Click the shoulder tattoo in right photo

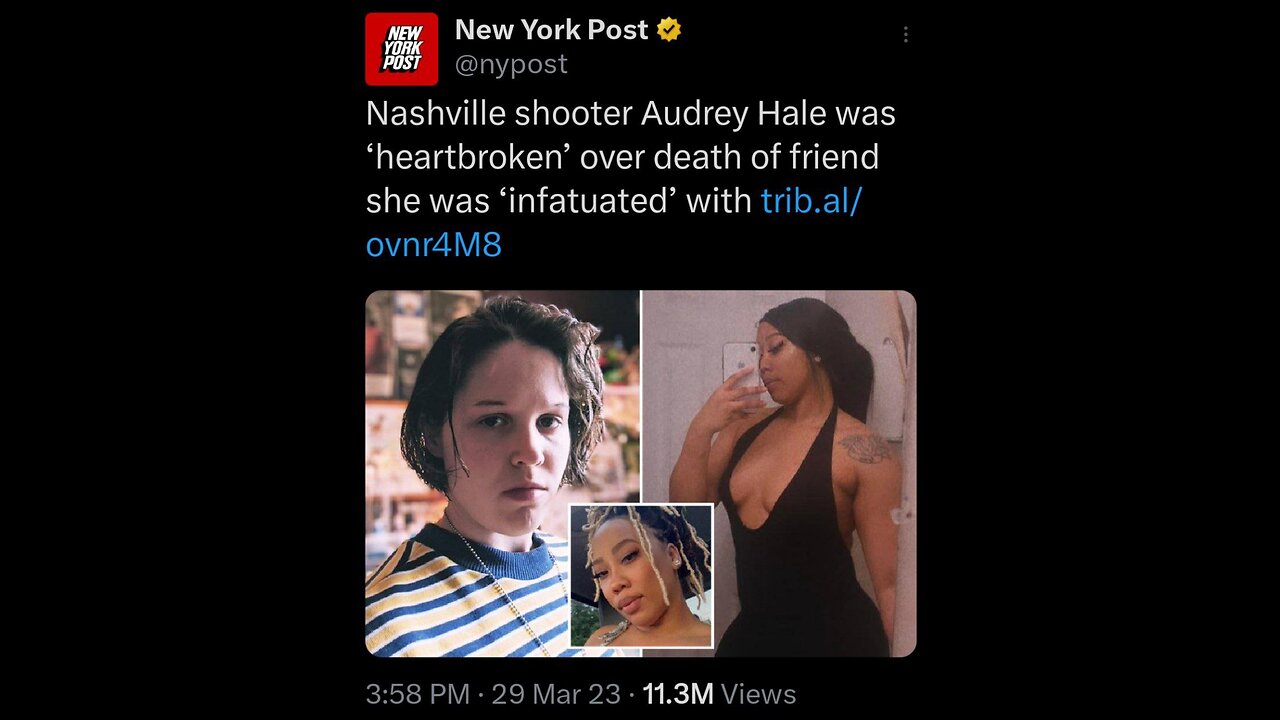coord(864,447)
